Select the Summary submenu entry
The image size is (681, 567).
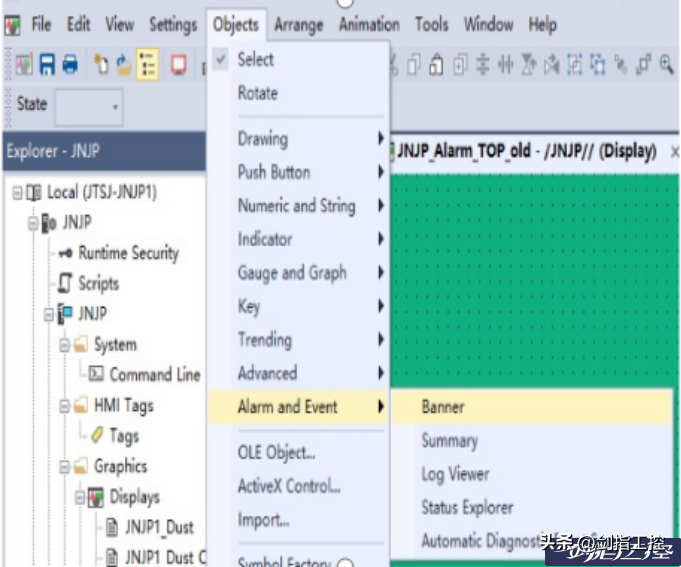[449, 441]
